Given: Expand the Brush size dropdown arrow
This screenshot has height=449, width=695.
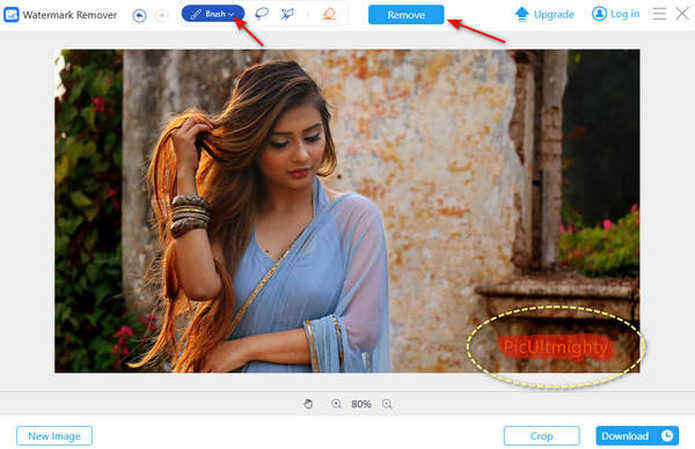Looking at the screenshot, I should tap(231, 14).
